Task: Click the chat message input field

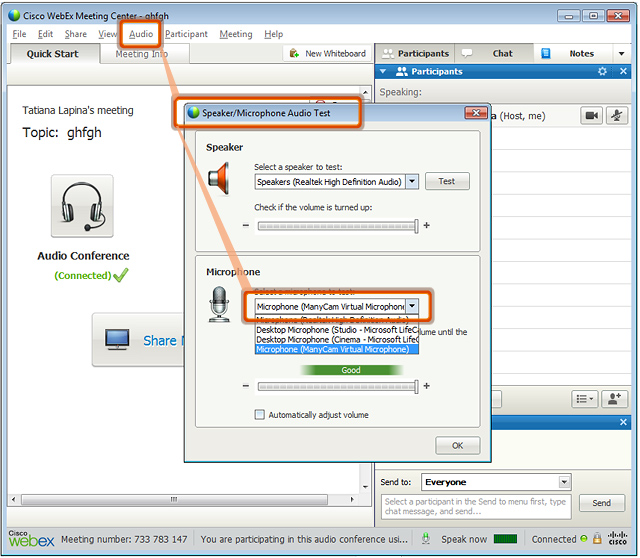Action: click(x=476, y=507)
